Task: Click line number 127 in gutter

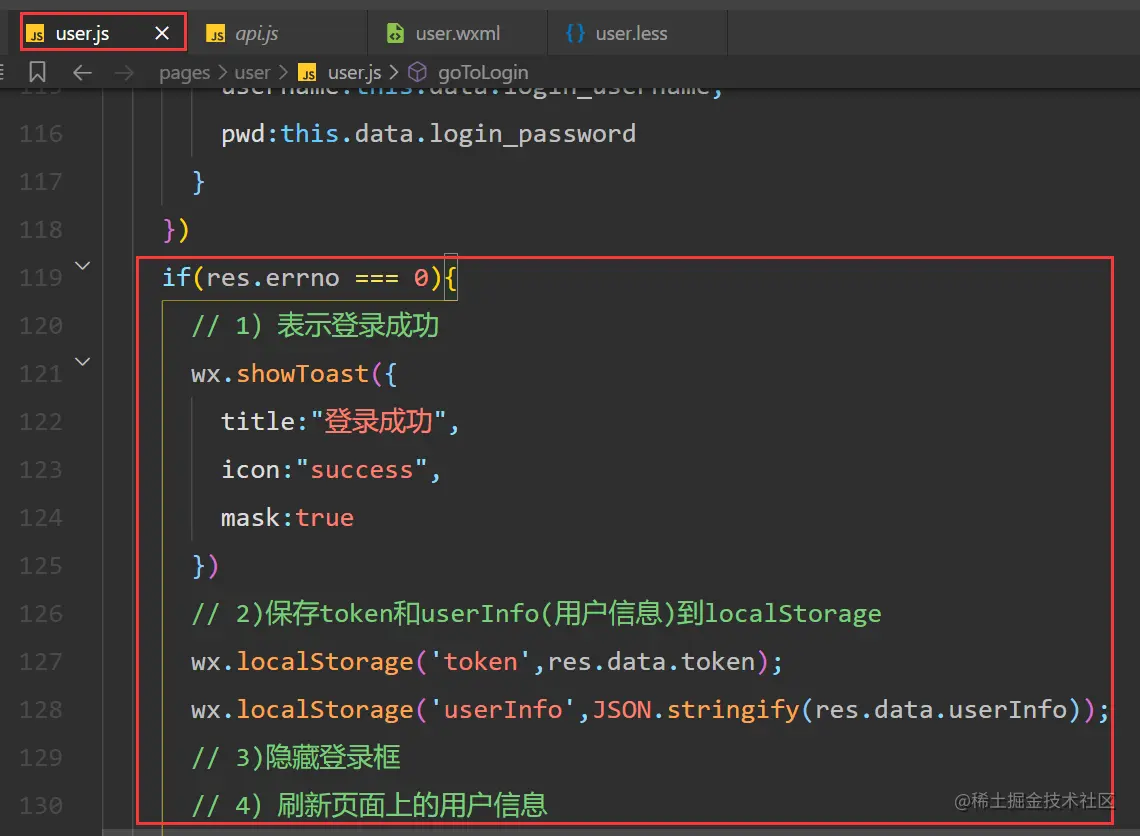Action: pyautogui.click(x=41, y=662)
